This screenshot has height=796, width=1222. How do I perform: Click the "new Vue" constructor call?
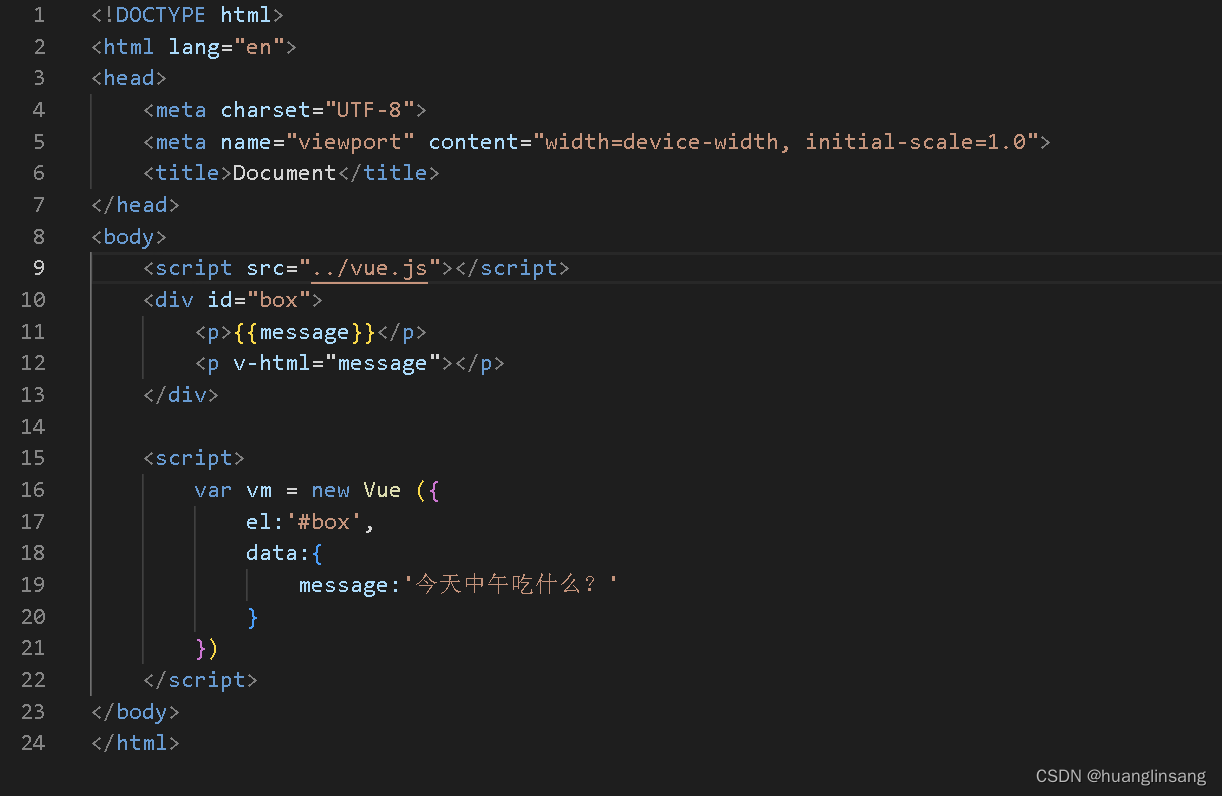click(356, 490)
